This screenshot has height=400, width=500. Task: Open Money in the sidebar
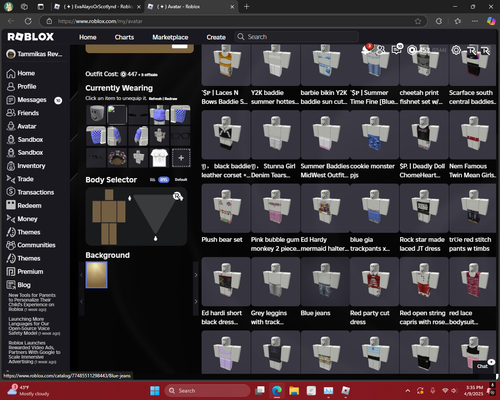pos(22,219)
